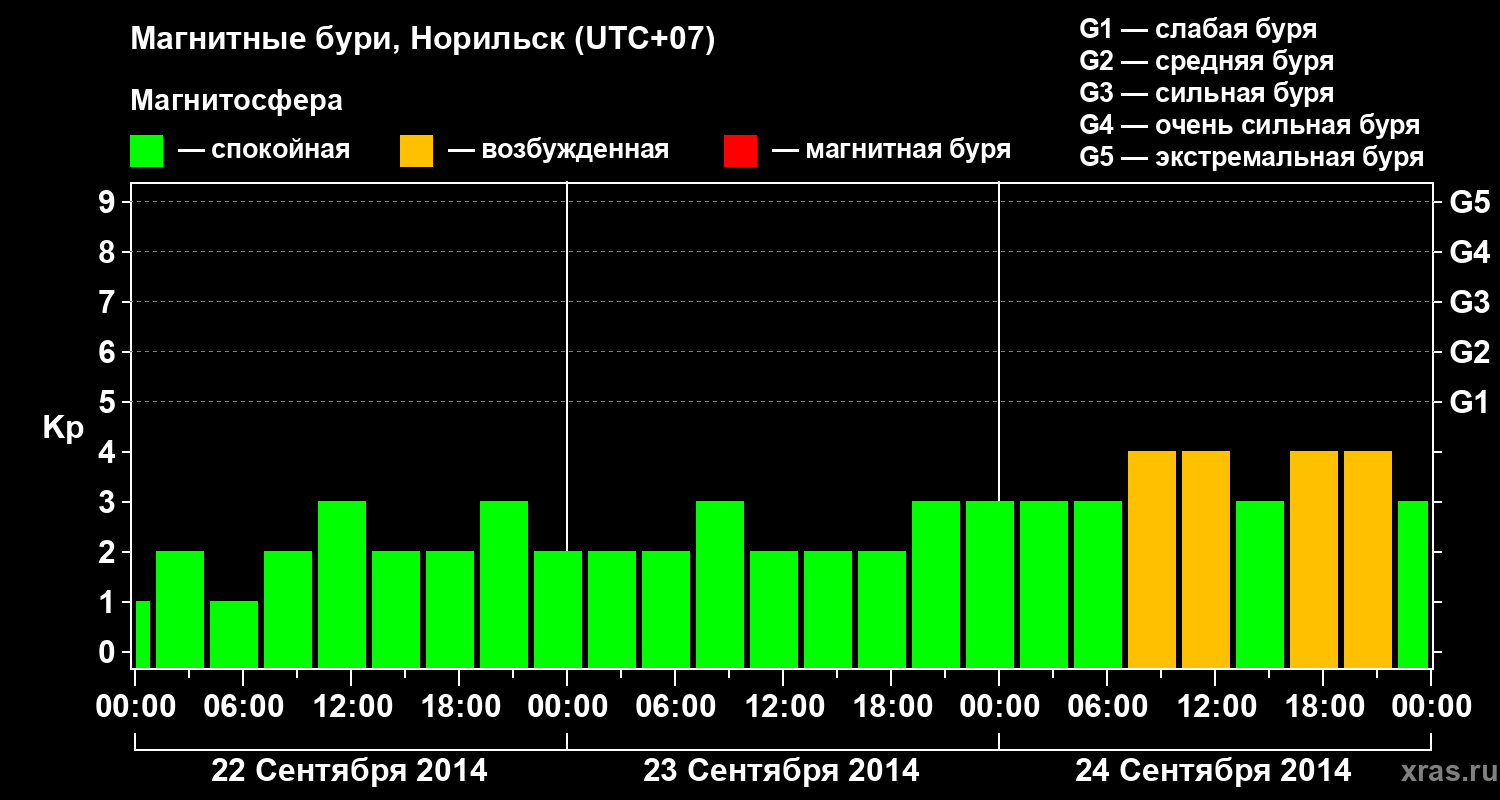Click the narrow Kp 1 bar starting 22 Сентября

click(142, 634)
